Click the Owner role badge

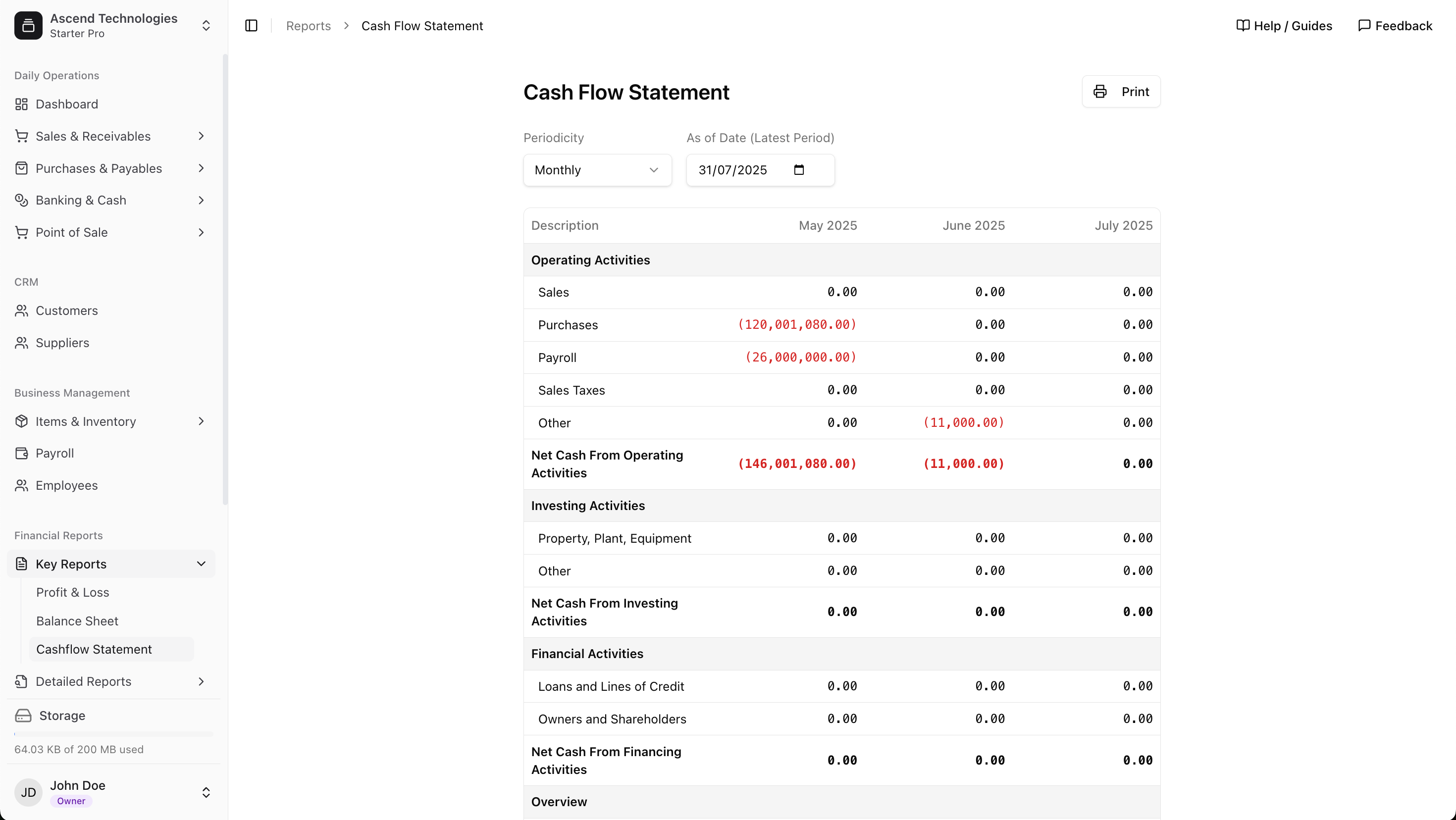point(71,801)
